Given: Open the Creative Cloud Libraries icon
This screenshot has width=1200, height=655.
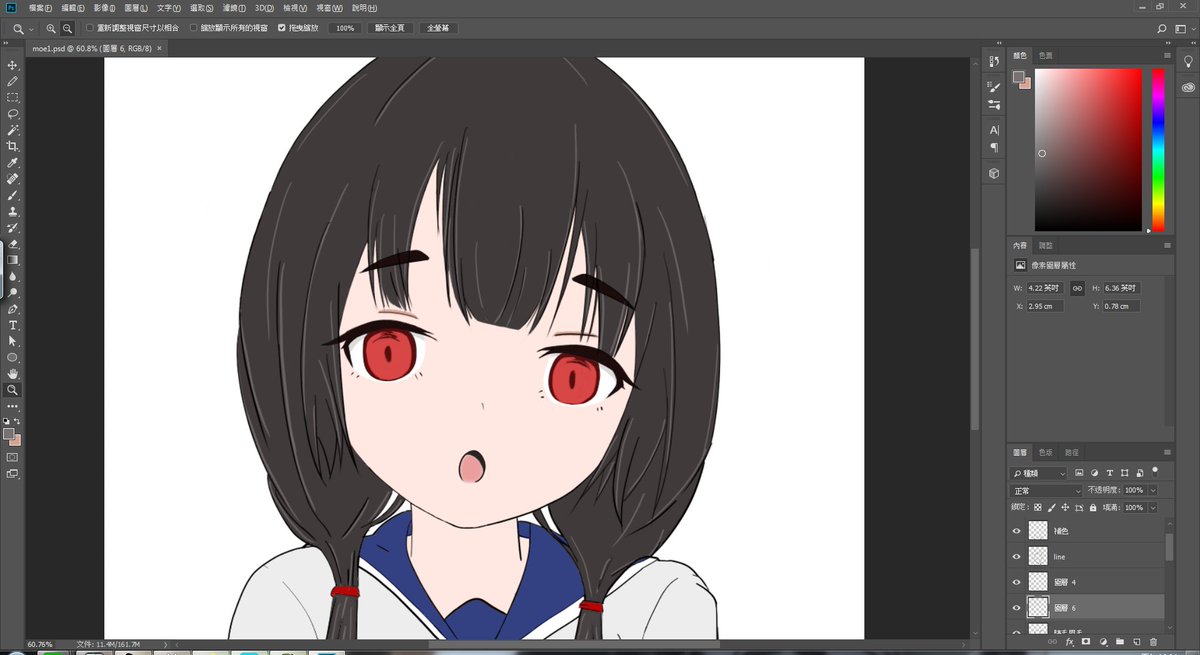Looking at the screenshot, I should click(1188, 87).
